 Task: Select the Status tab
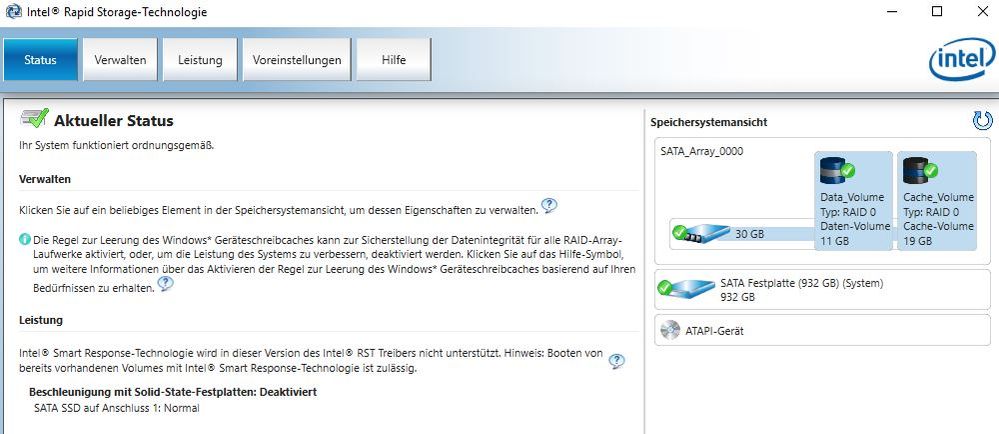pos(40,60)
